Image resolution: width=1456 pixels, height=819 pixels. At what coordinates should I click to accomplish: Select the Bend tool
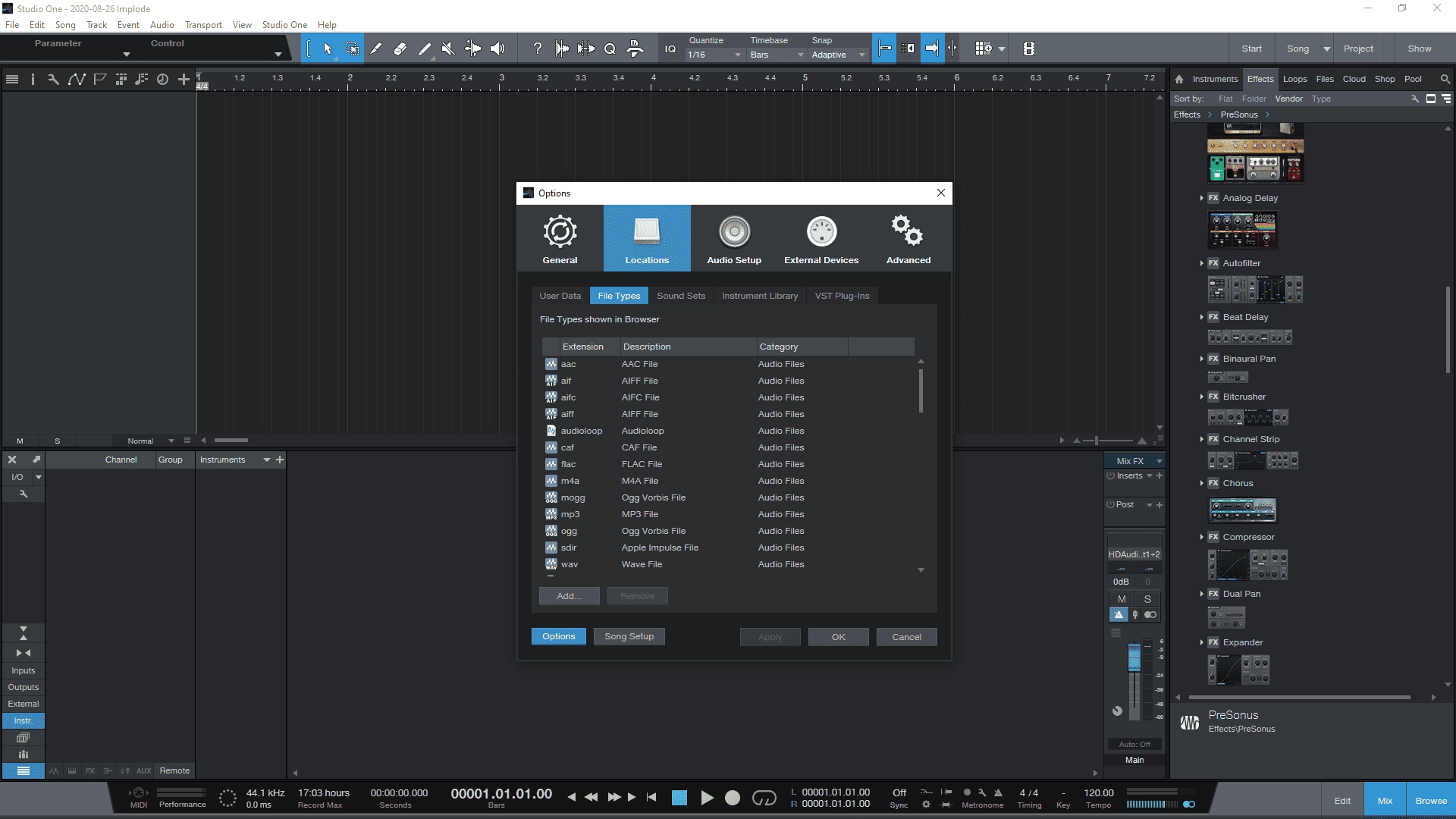[x=472, y=49]
